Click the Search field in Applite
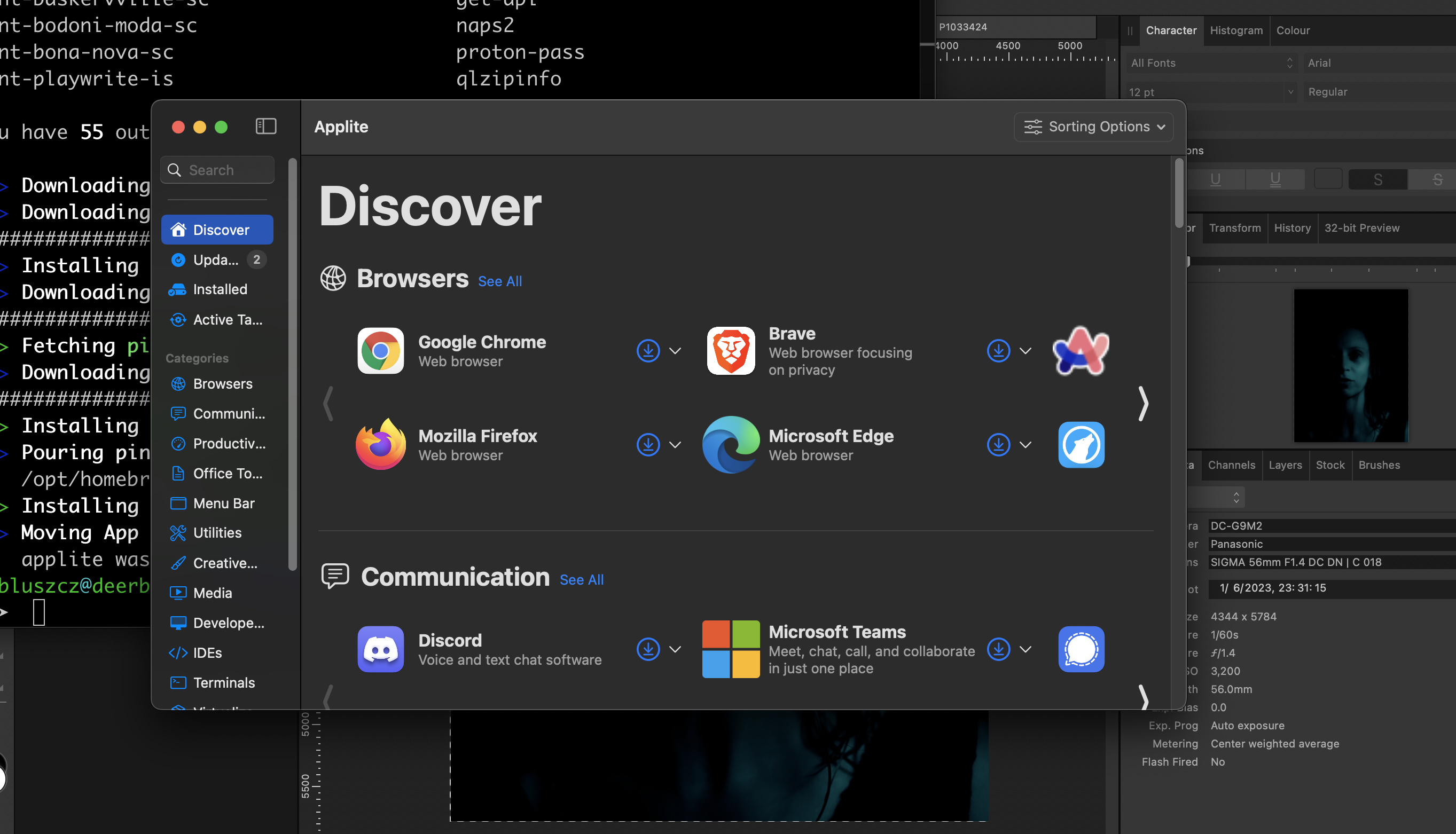This screenshot has width=1456, height=834. (x=217, y=170)
